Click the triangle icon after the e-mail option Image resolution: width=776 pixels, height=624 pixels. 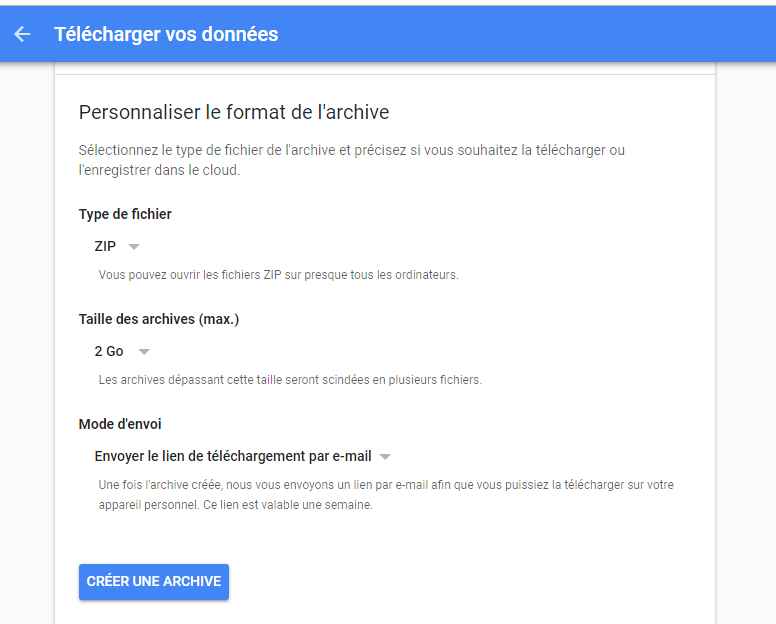pyautogui.click(x=385, y=456)
